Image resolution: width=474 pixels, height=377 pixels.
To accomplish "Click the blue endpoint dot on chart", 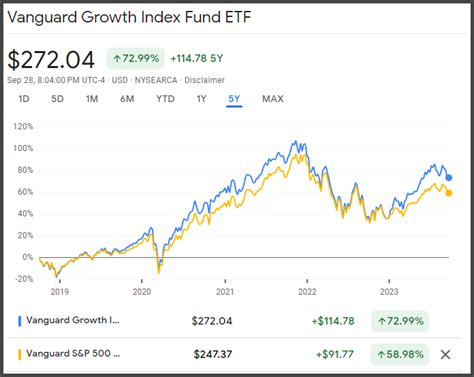I will pyautogui.click(x=449, y=178).
